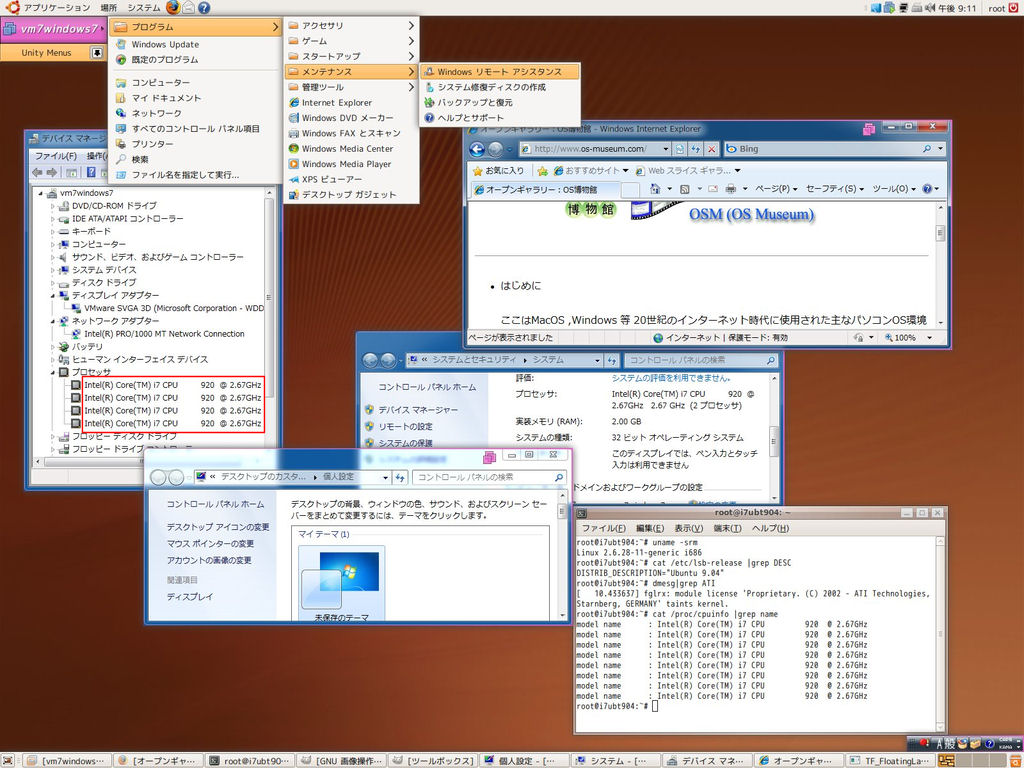This screenshot has height=768, width=1024.
Task: Click the IE address field with os-museum.com
Action: point(591,149)
